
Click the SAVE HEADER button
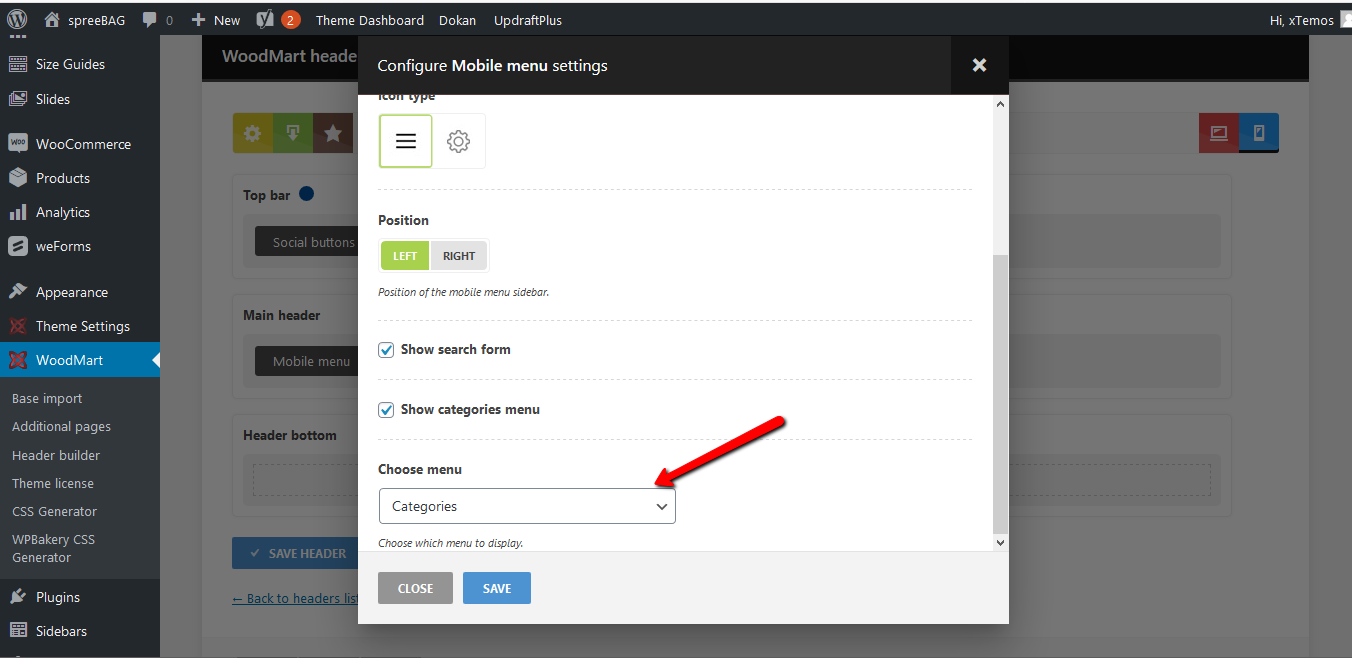pos(295,553)
